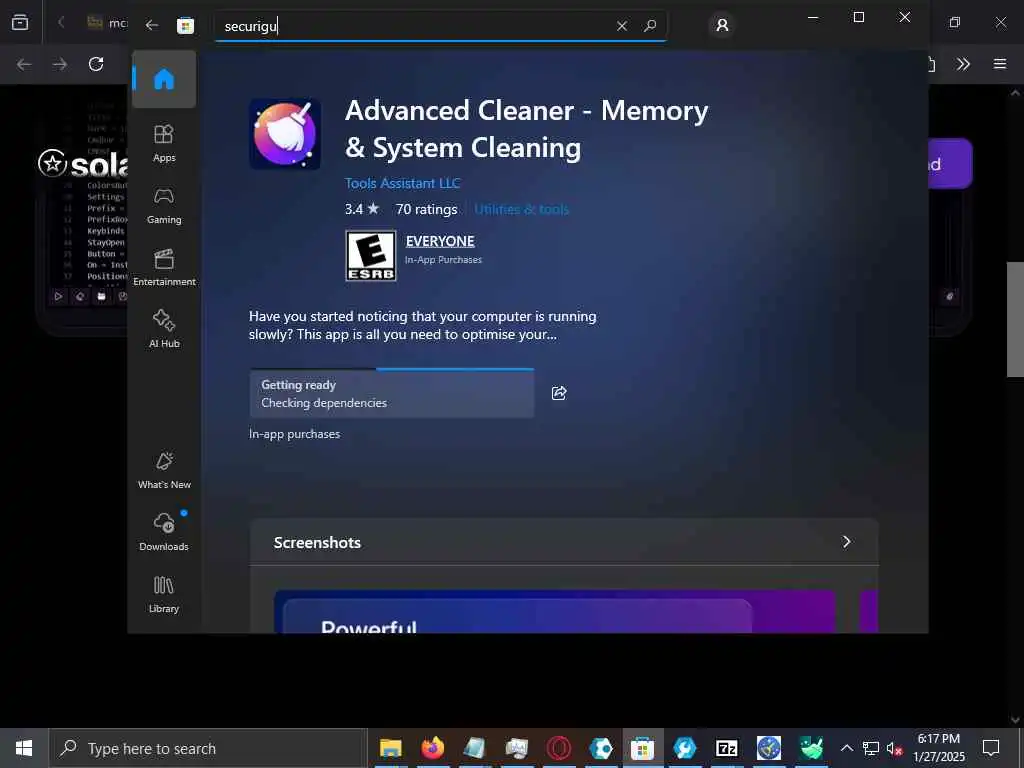The height and width of the screenshot is (768, 1024).
Task: Go to the Microsoft Store Home page
Action: 164,80
